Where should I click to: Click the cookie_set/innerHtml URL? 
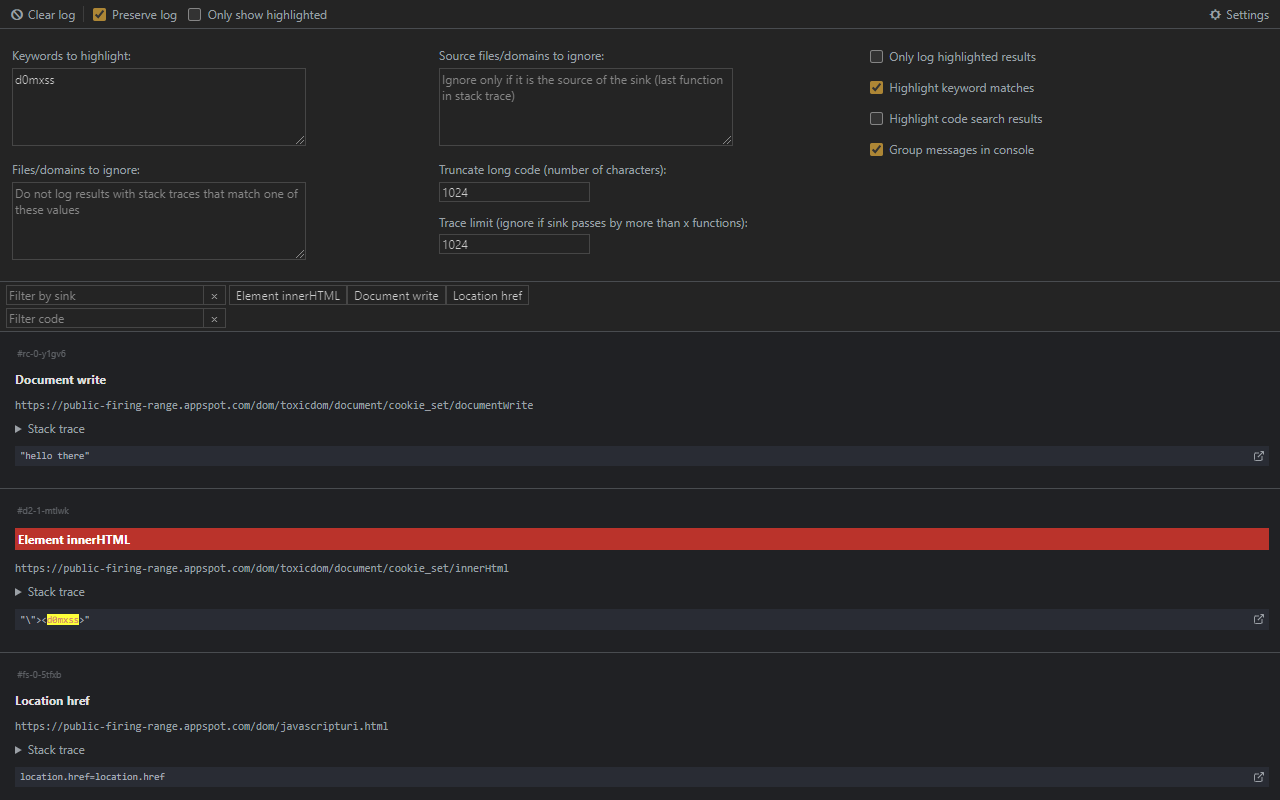click(262, 569)
